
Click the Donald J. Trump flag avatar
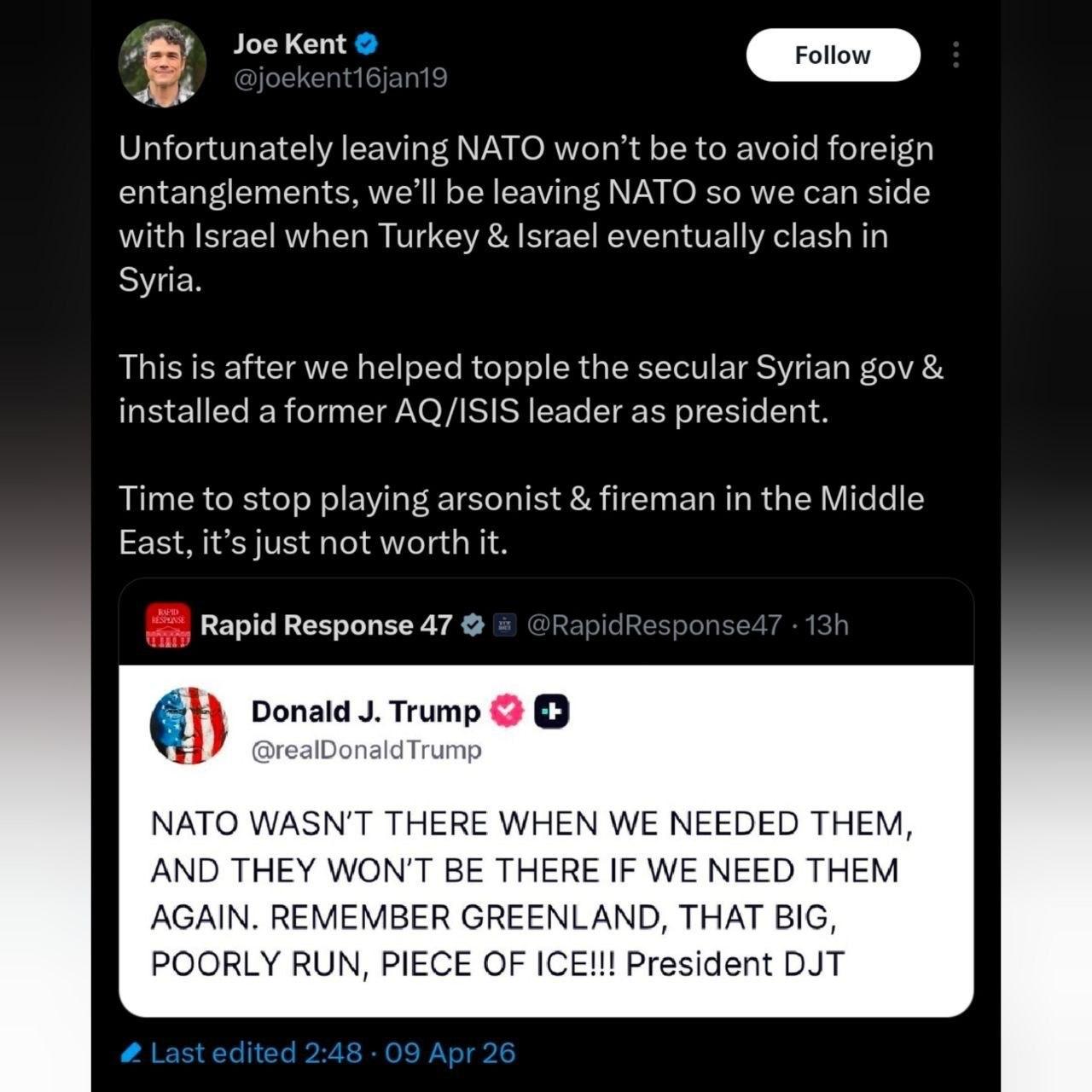[189, 725]
